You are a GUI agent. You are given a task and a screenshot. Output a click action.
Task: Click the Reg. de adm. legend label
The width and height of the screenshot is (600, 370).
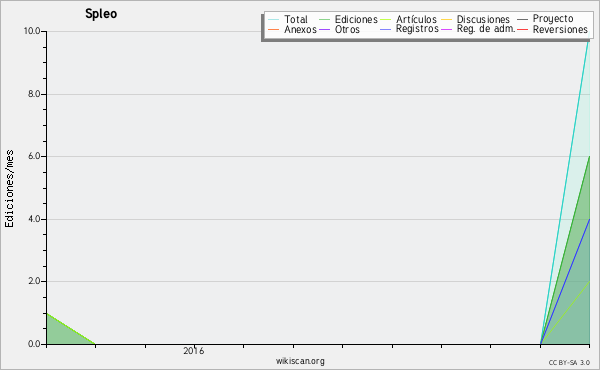click(x=486, y=29)
